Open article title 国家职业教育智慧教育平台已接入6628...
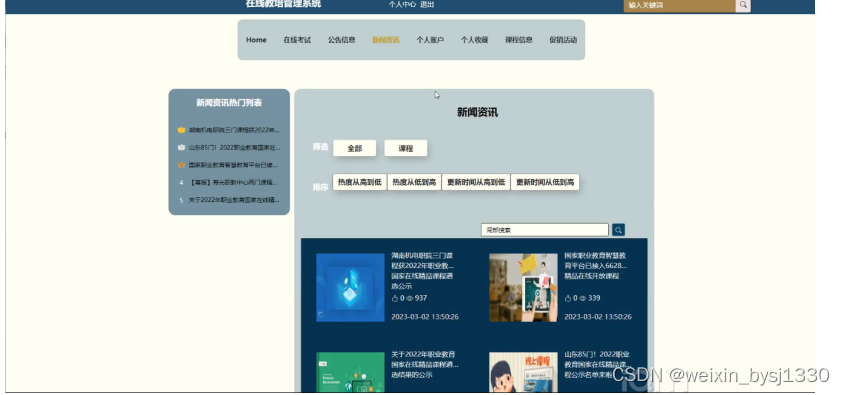This screenshot has width=845, height=395. point(596,266)
